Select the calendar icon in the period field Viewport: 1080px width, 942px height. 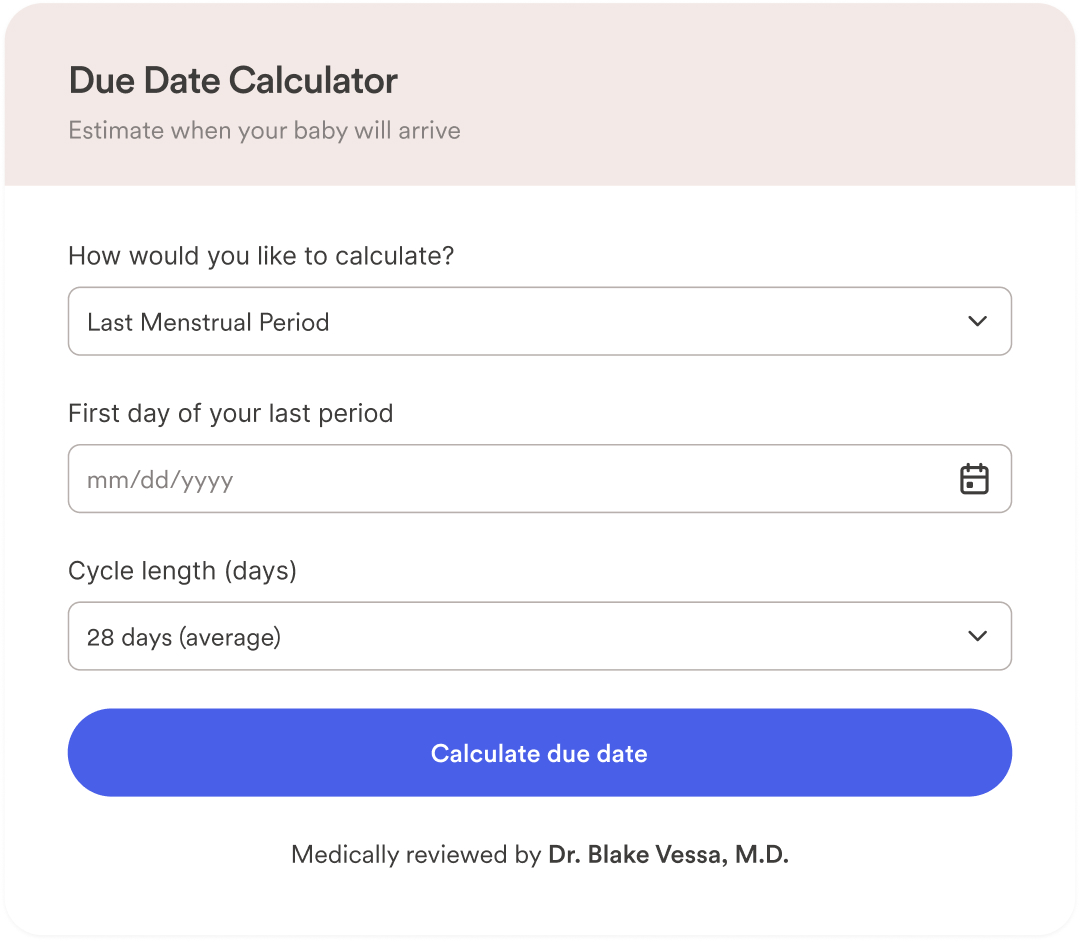[x=975, y=478]
